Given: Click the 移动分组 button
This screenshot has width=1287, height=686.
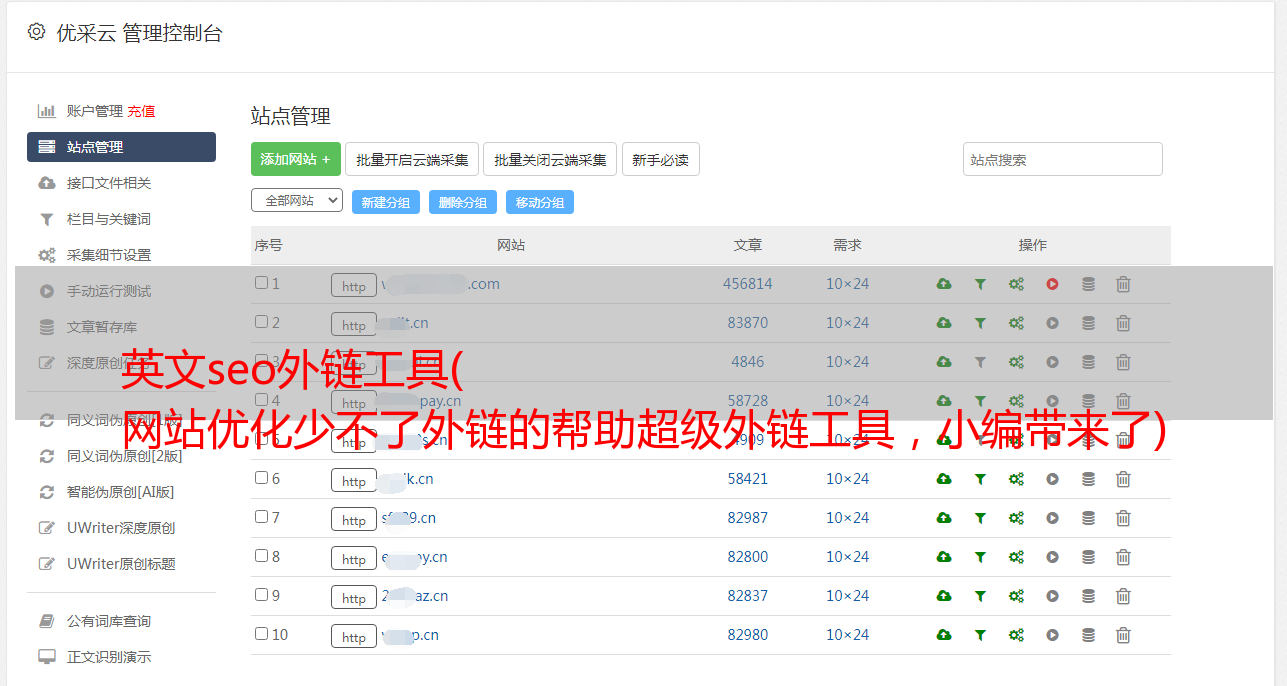Looking at the screenshot, I should tap(540, 202).
